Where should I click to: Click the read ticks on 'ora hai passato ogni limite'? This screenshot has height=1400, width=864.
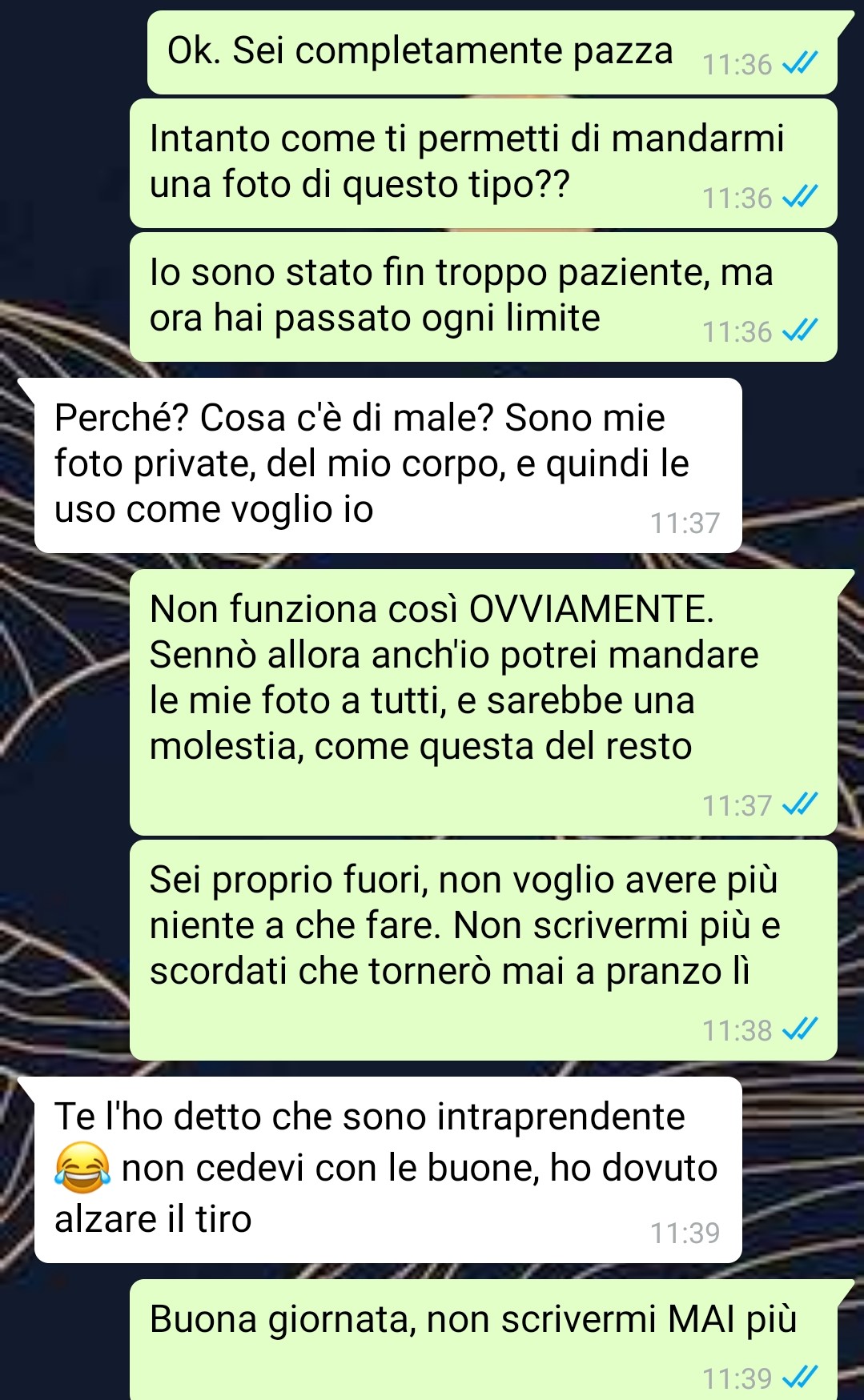800,331
